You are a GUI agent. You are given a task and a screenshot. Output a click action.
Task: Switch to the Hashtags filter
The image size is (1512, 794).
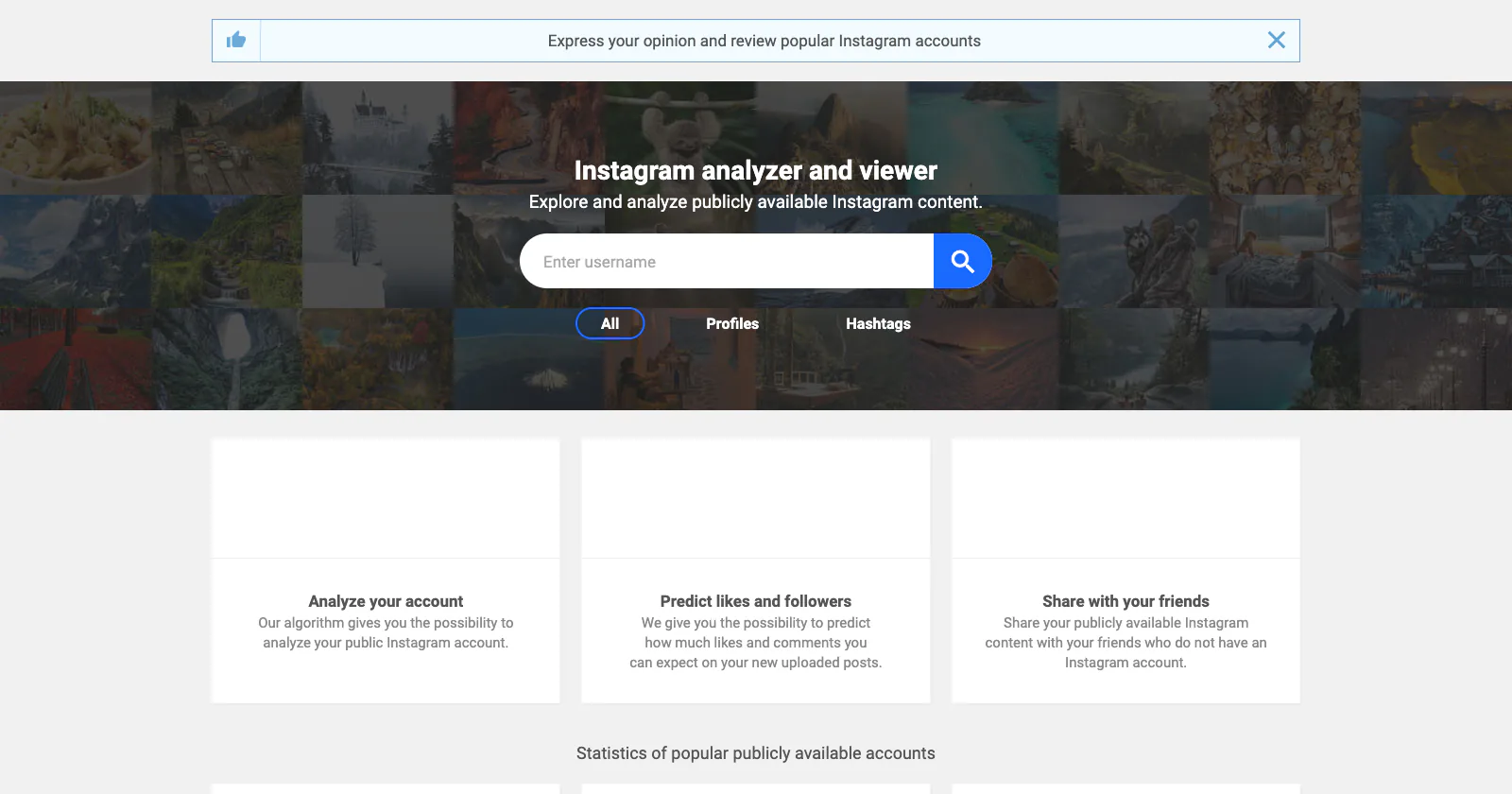click(x=878, y=323)
